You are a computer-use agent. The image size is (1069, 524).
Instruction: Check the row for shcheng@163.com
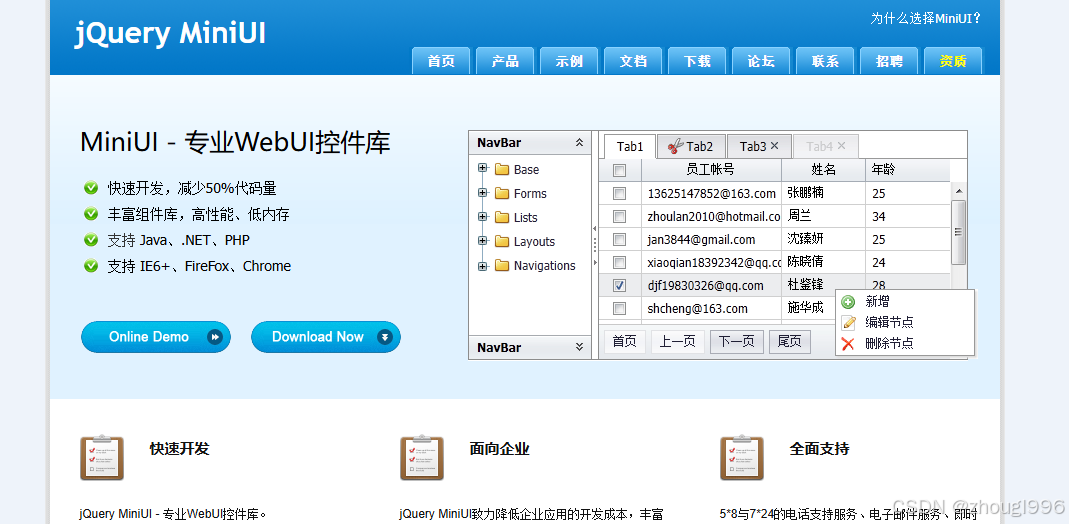[x=619, y=309]
